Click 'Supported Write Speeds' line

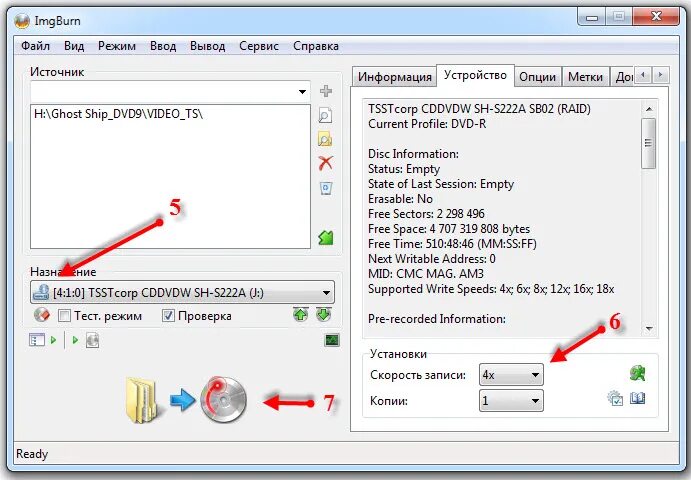pos(491,289)
